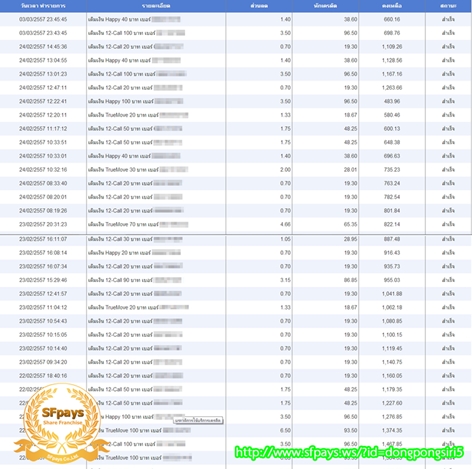Image resolution: width=472 pixels, height=469 pixels.
Task: Click remaining balance 580.46
Action: point(392,115)
